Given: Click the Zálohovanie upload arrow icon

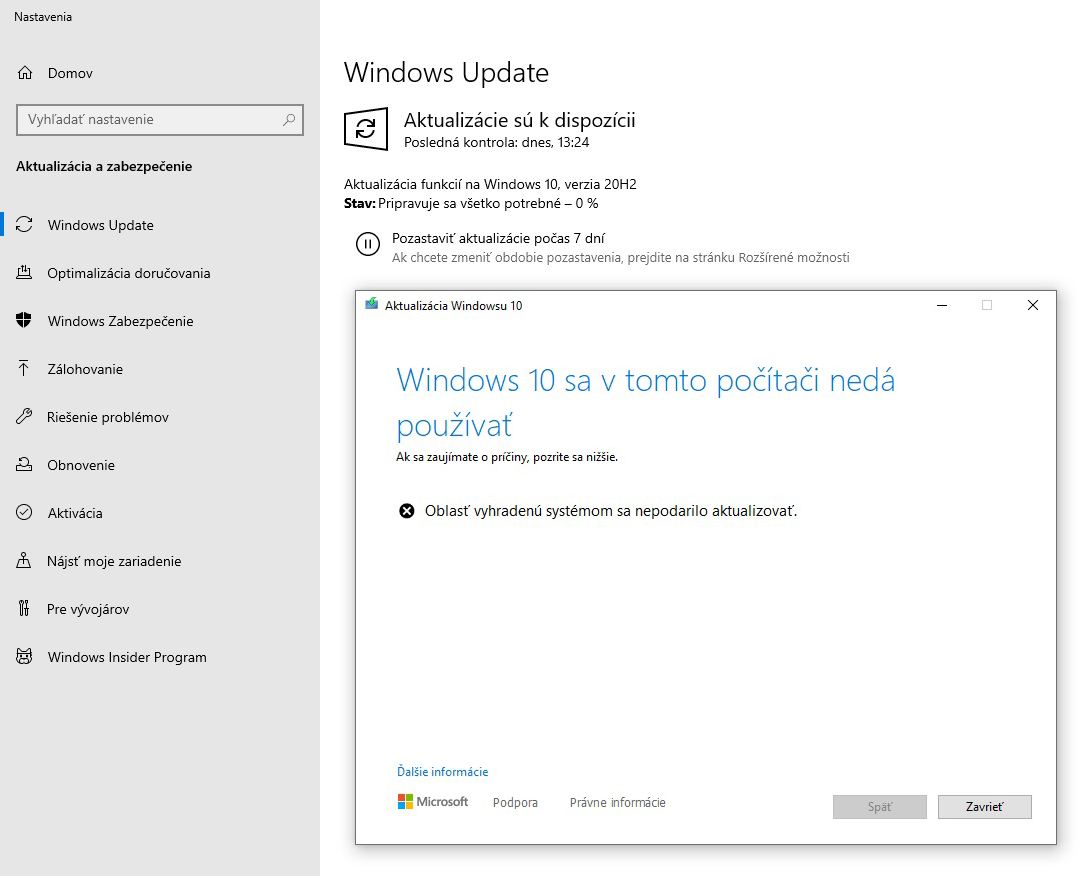Looking at the screenshot, I should click(24, 368).
